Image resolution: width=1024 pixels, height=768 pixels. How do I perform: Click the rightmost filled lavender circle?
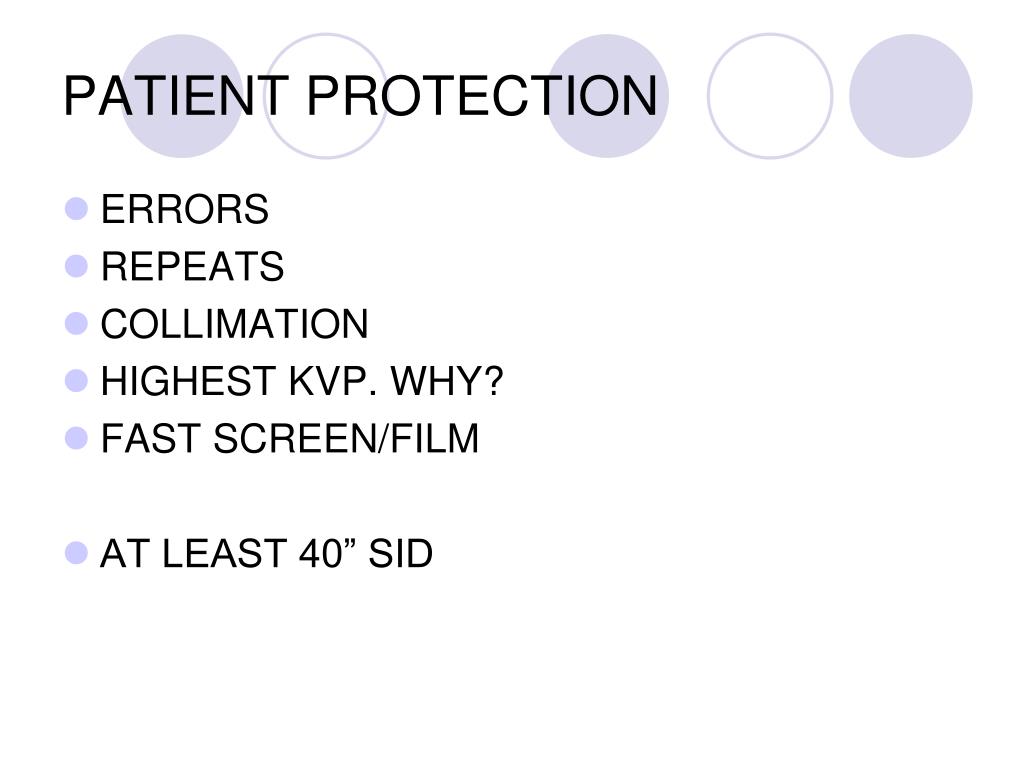(911, 96)
